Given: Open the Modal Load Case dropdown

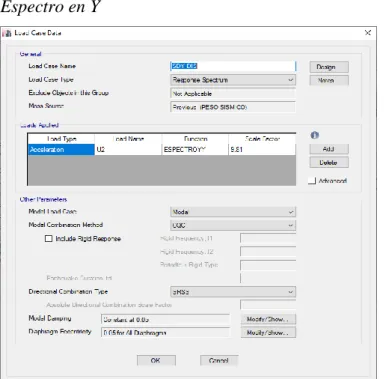Looking at the screenshot, I should [233, 212].
